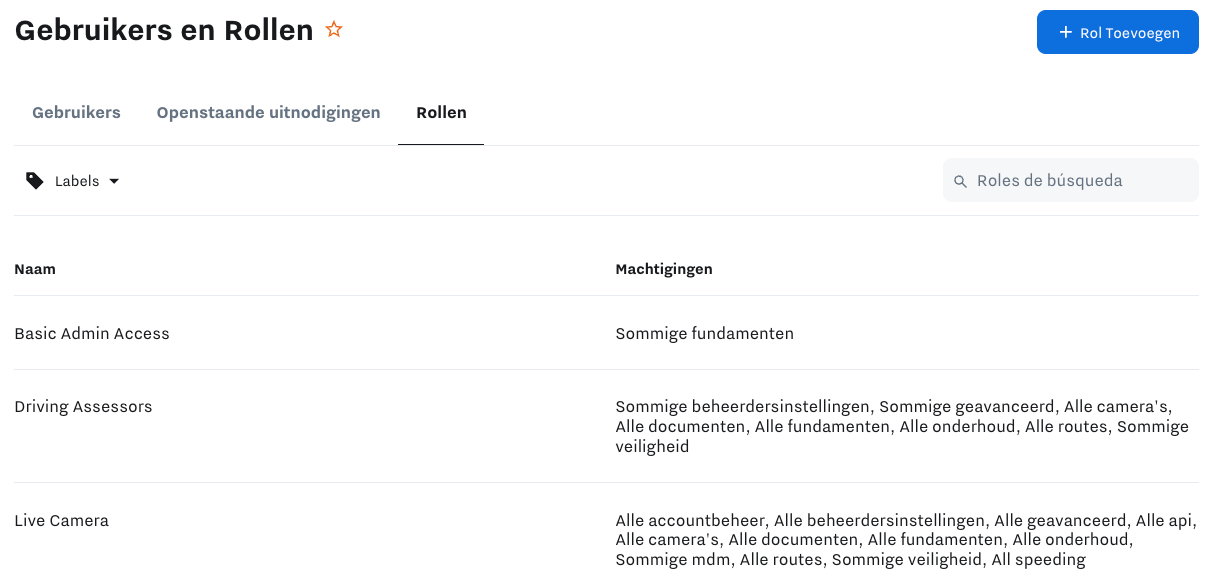Click the Sommige fundamenten permissions cell
1209x585 pixels.
[x=704, y=334]
